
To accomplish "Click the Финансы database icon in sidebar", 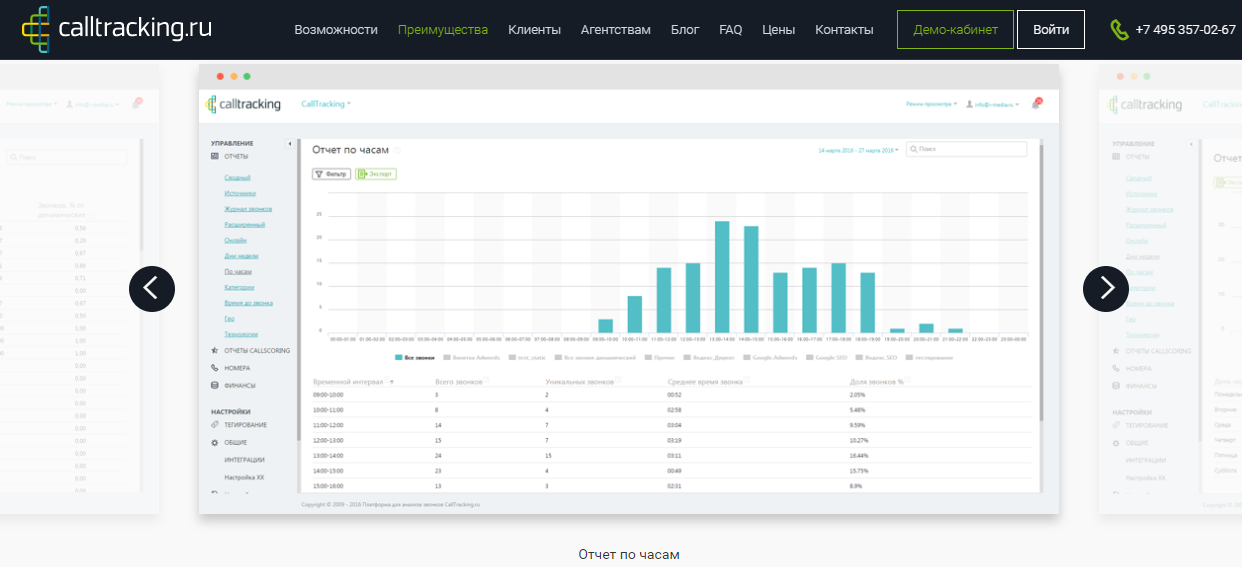I will 215,385.
